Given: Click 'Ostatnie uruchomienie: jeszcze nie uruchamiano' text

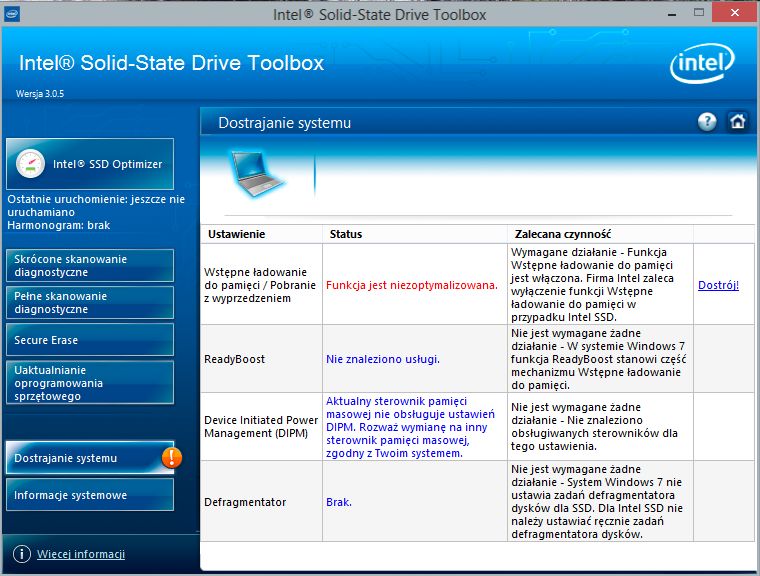Looking at the screenshot, I should click(x=96, y=206).
